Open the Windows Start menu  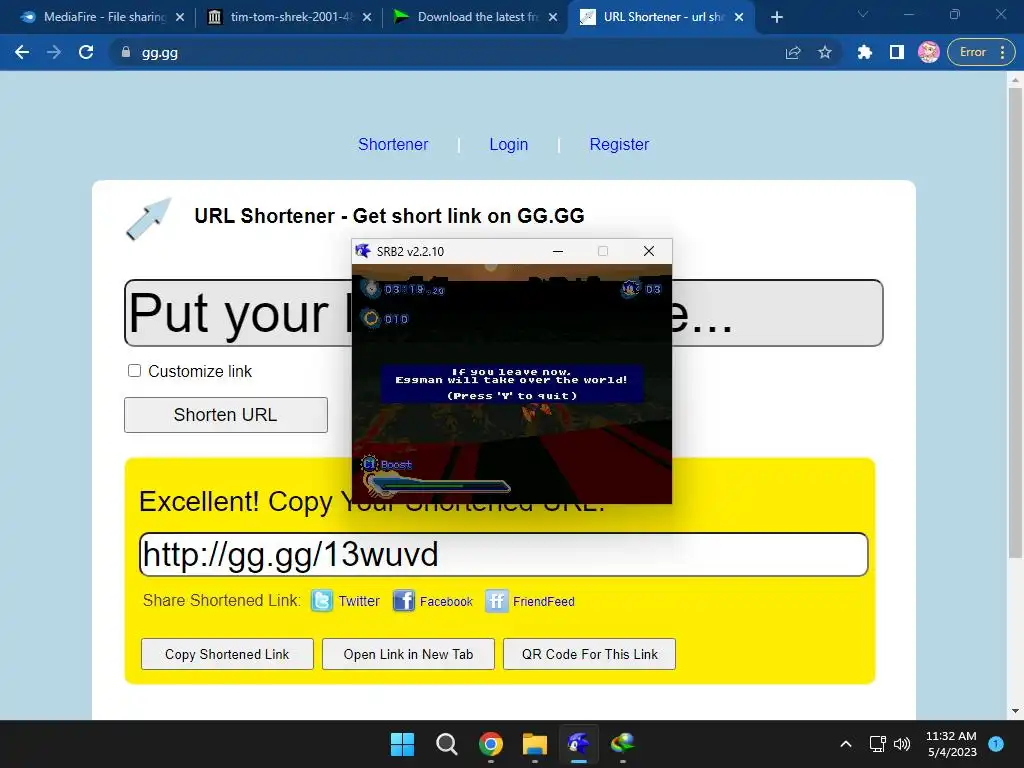(402, 744)
